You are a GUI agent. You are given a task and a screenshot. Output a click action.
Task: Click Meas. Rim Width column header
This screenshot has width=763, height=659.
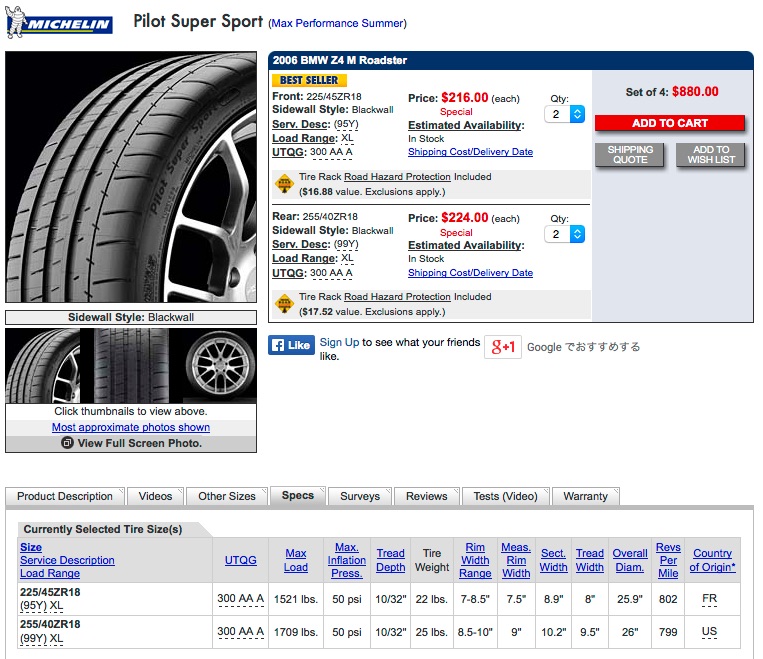point(516,560)
